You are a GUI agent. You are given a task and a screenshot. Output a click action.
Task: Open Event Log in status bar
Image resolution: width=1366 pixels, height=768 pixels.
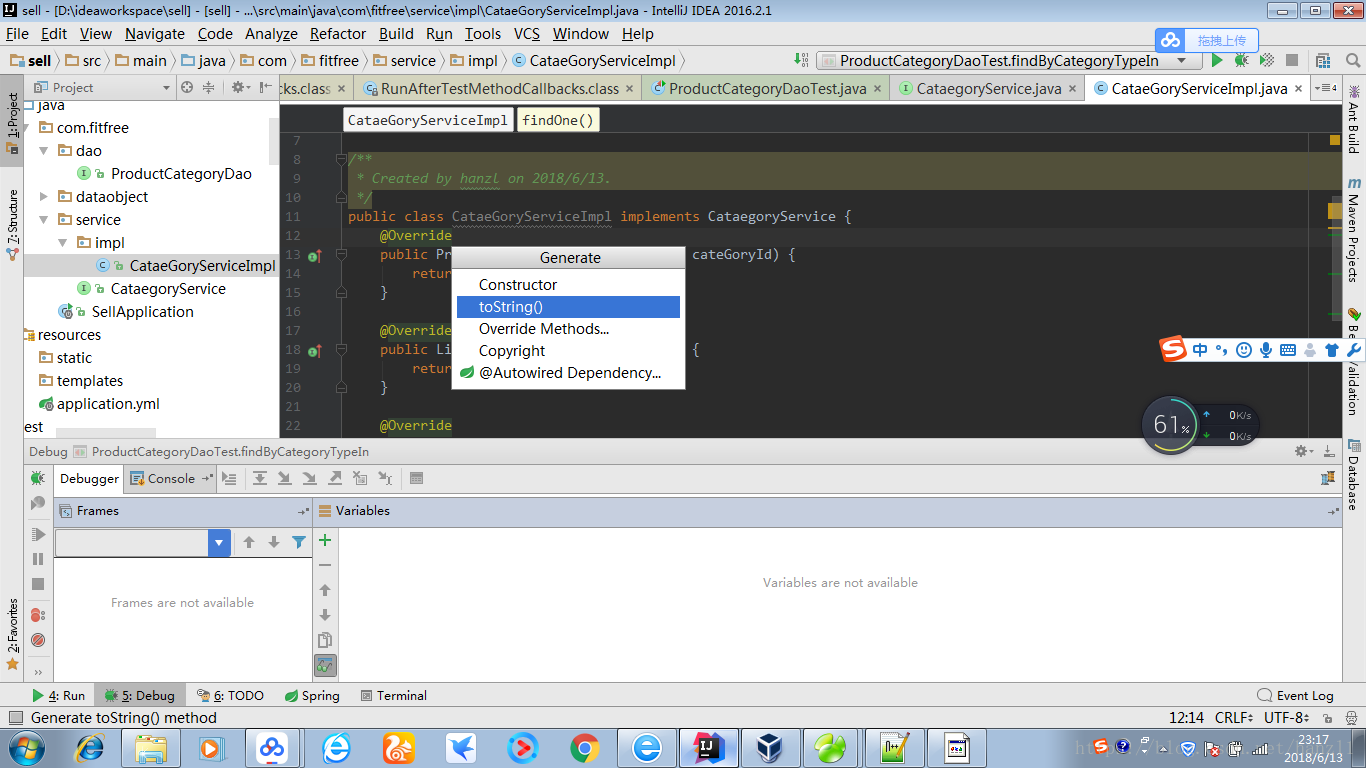coord(1295,695)
